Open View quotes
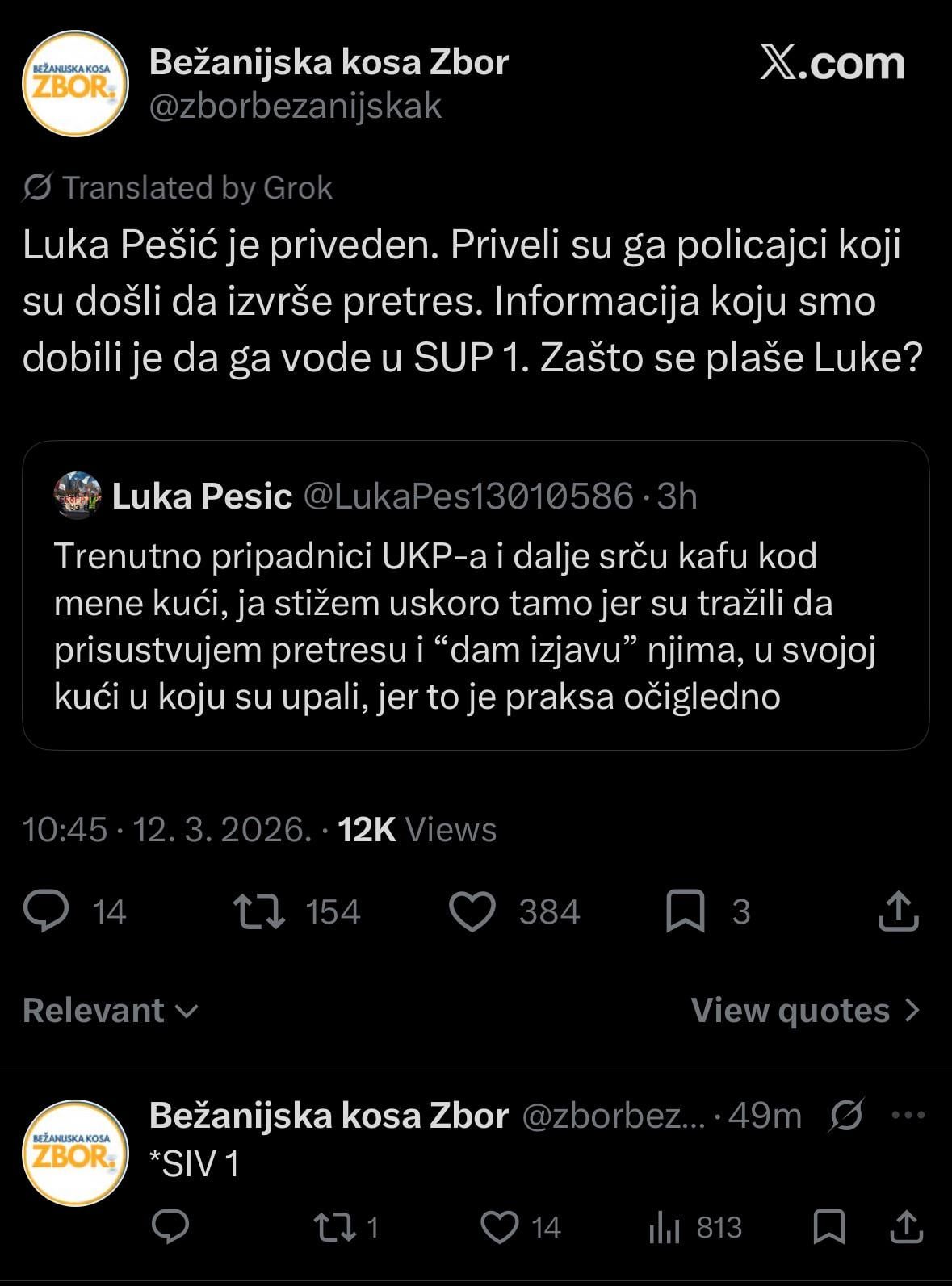Screen dimensions: 952x1286 click(x=805, y=1011)
